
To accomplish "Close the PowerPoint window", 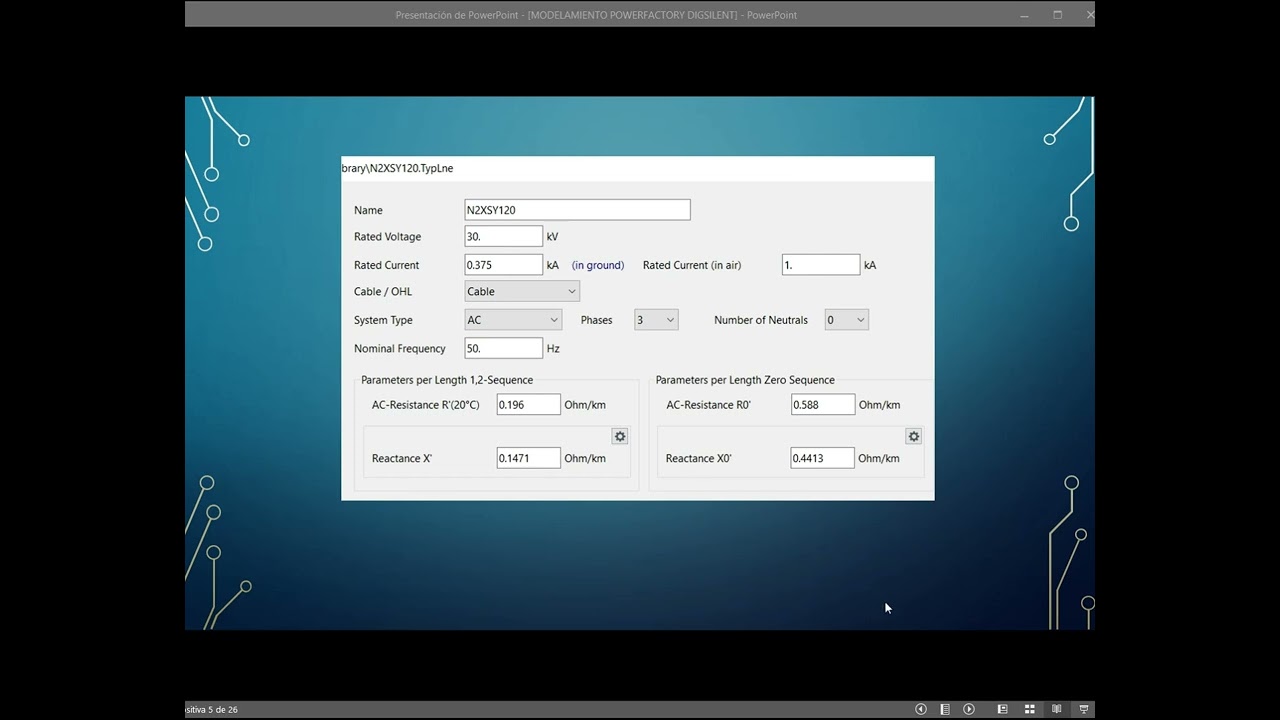I will [1089, 15].
